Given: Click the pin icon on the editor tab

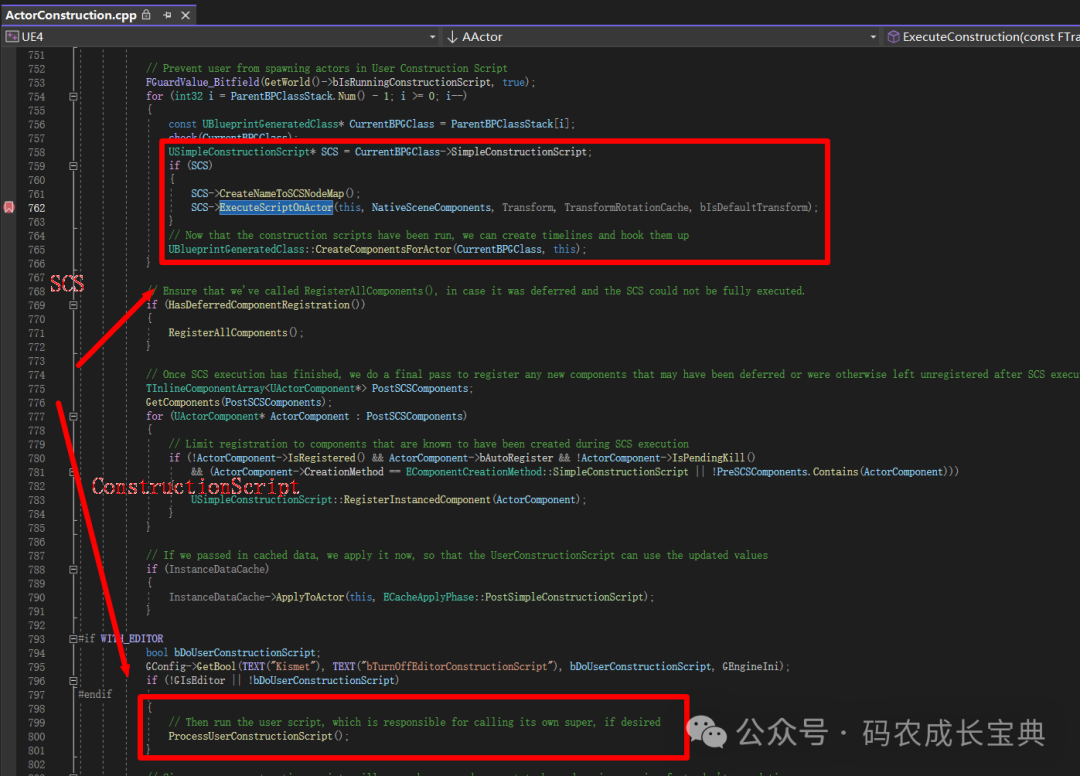Looking at the screenshot, I should click(x=166, y=15).
